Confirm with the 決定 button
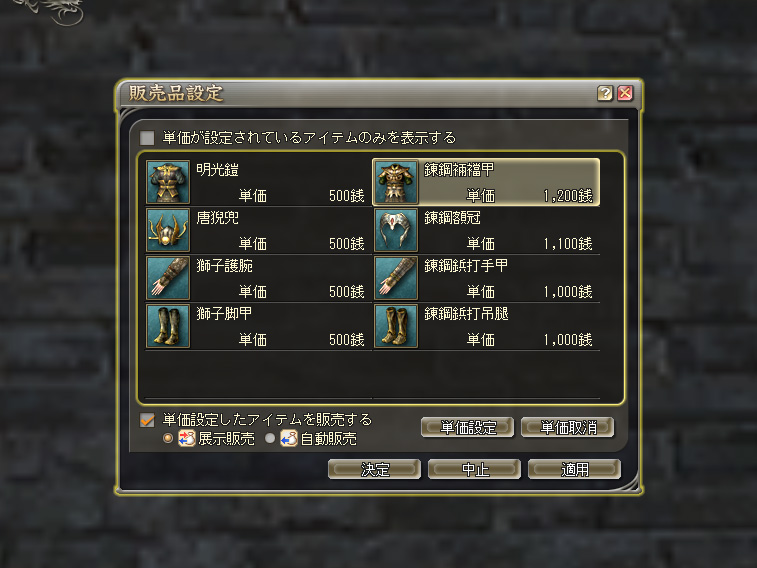Image resolution: width=757 pixels, height=568 pixels. click(374, 469)
